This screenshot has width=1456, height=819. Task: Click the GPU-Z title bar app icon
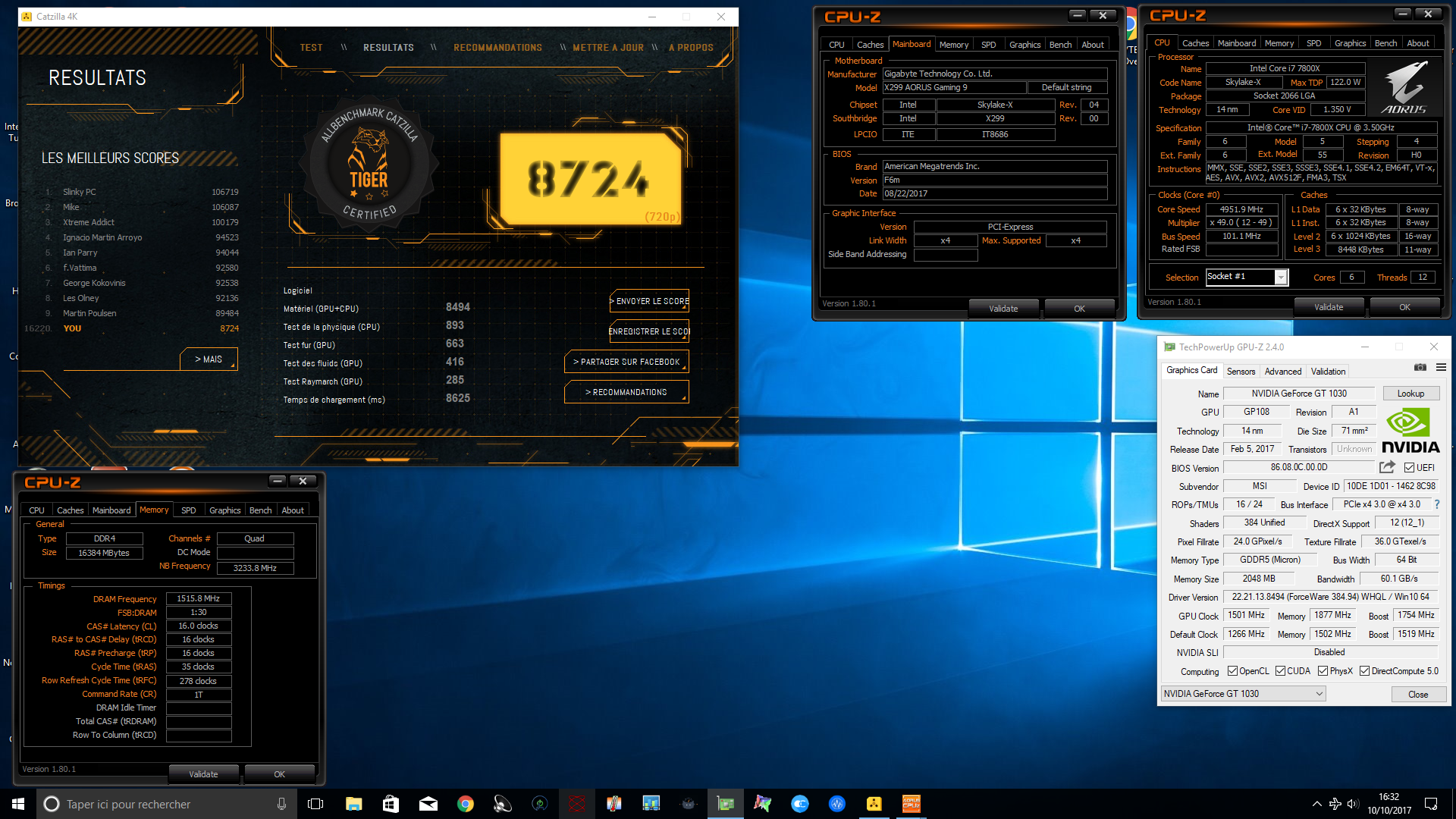(x=1169, y=347)
